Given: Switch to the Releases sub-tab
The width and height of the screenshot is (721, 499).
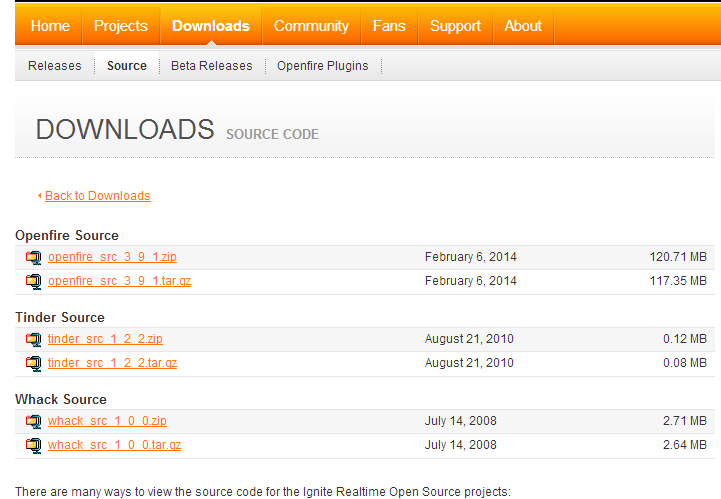Looking at the screenshot, I should pos(55,66).
